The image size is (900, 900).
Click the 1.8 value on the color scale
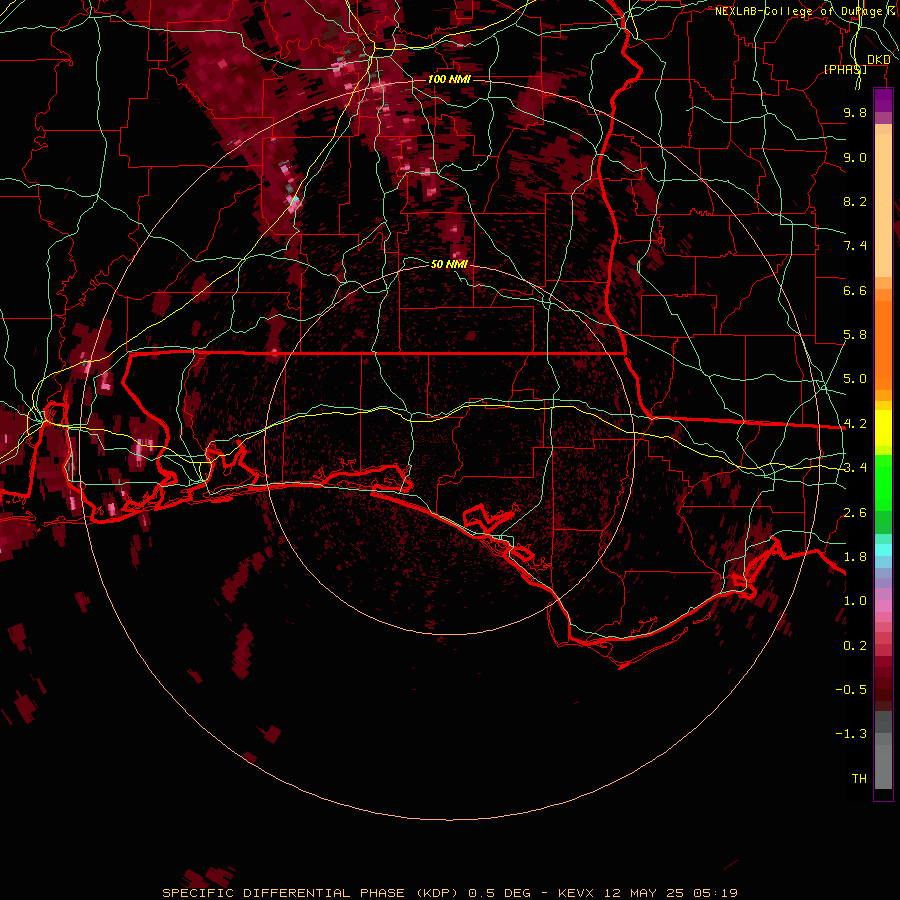[855, 557]
